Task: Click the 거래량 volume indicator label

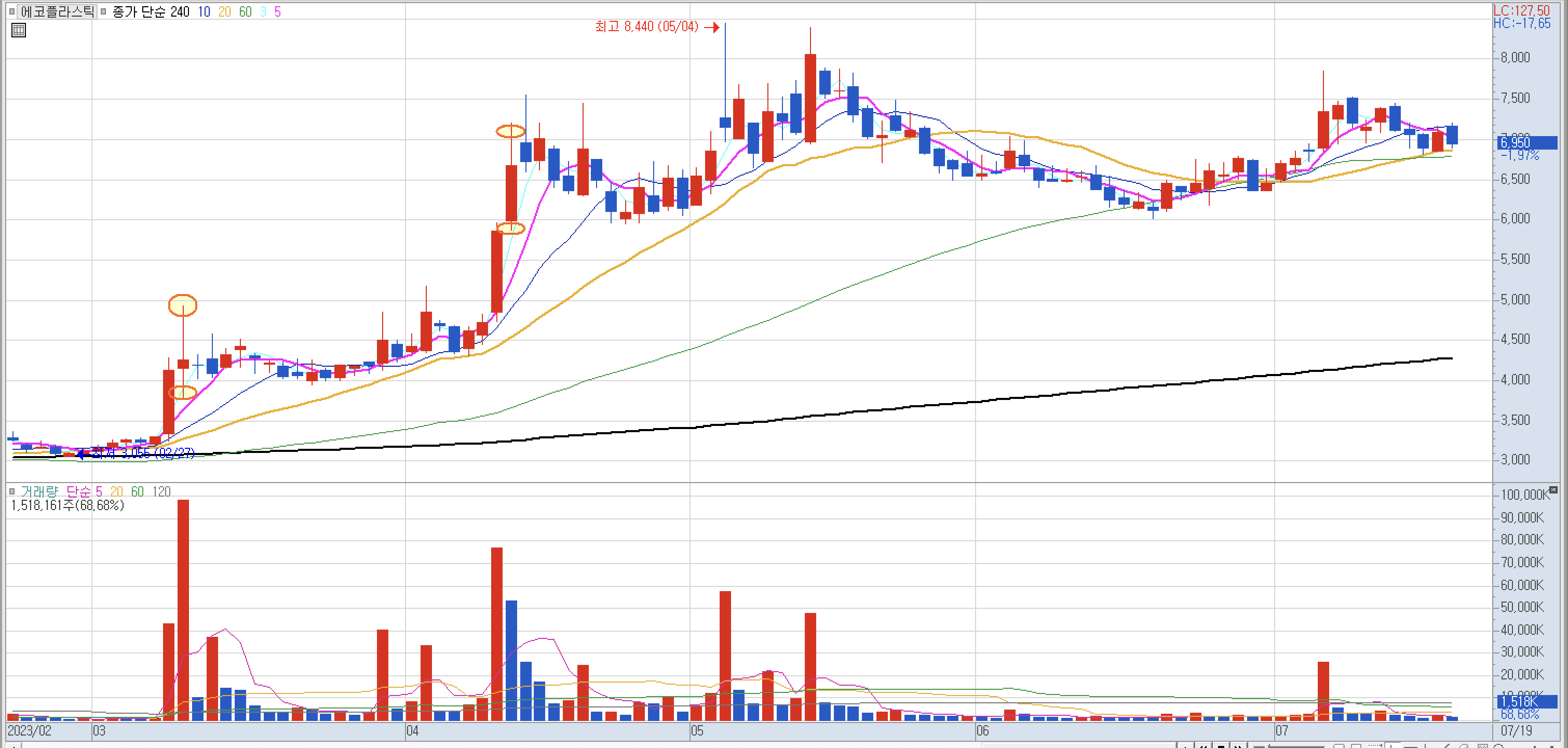Action: (39, 491)
